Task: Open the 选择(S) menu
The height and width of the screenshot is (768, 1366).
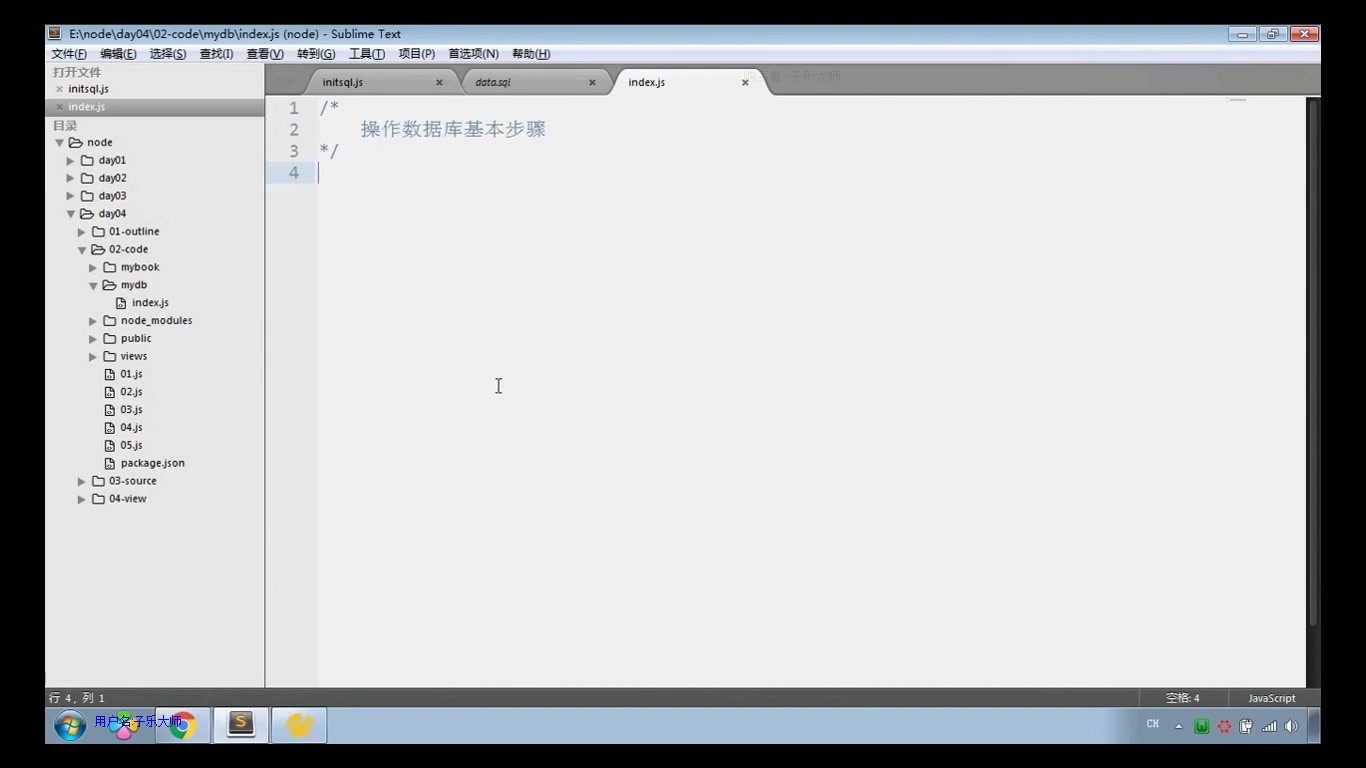Action: tap(168, 54)
